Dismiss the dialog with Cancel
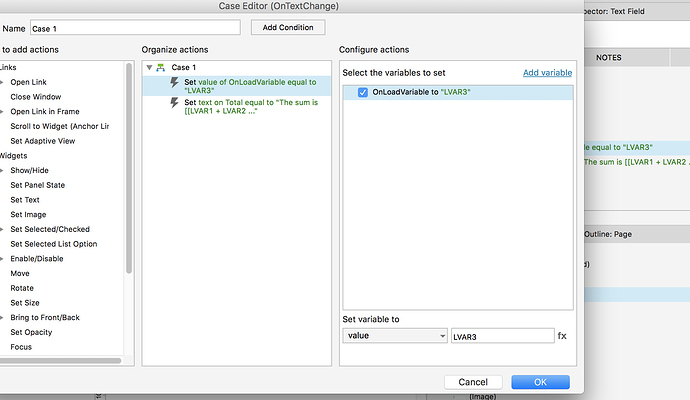690x400 pixels. click(x=472, y=382)
